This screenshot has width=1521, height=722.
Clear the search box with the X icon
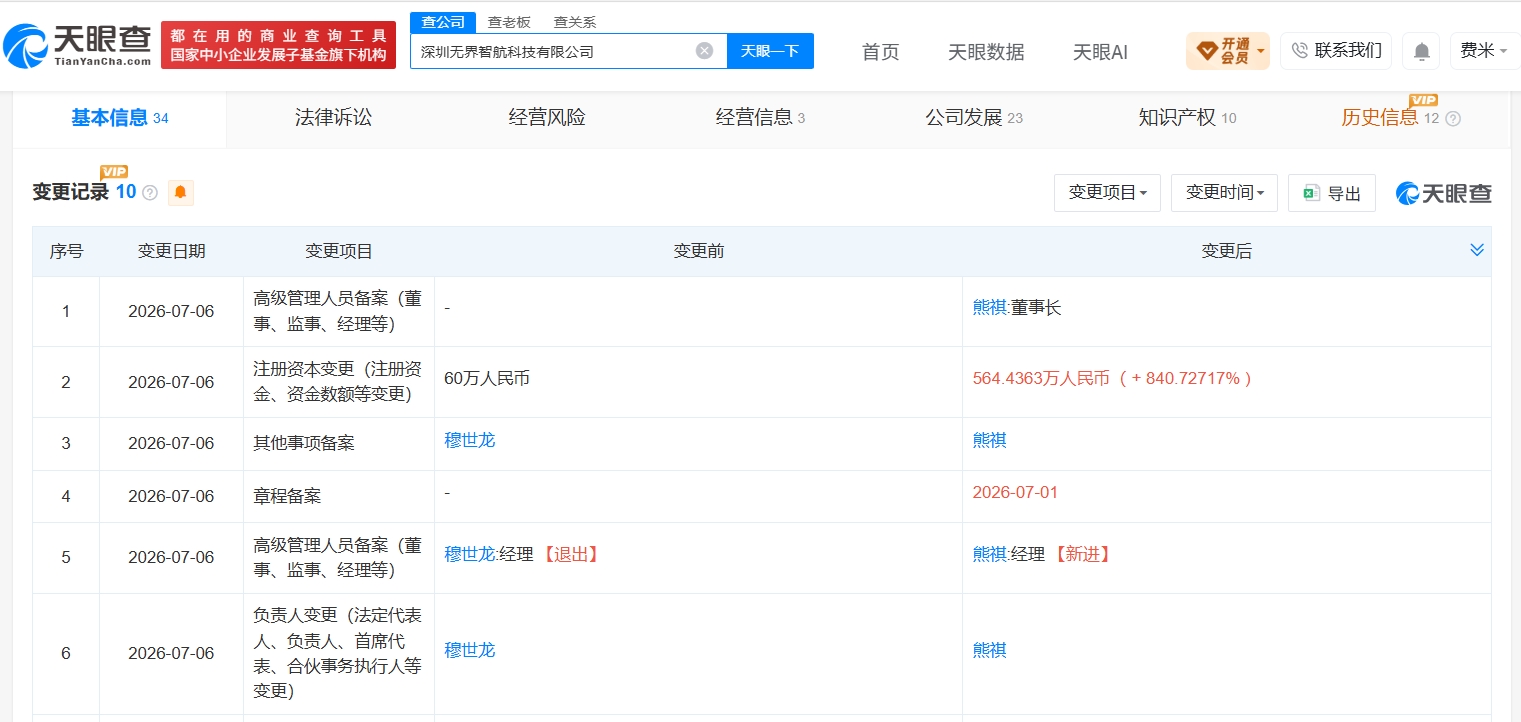click(x=704, y=51)
